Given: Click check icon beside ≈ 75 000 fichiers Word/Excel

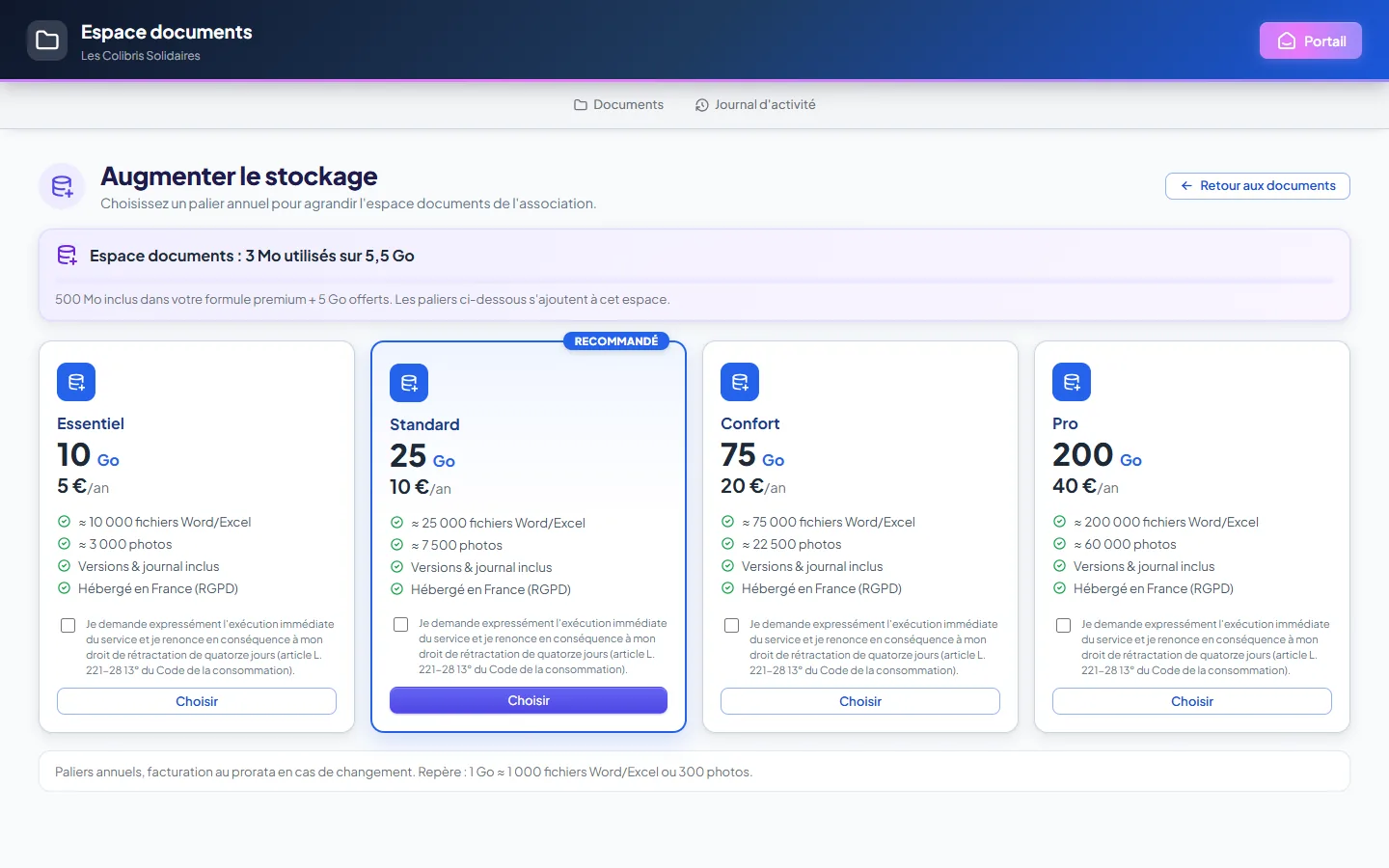Looking at the screenshot, I should [x=727, y=522].
